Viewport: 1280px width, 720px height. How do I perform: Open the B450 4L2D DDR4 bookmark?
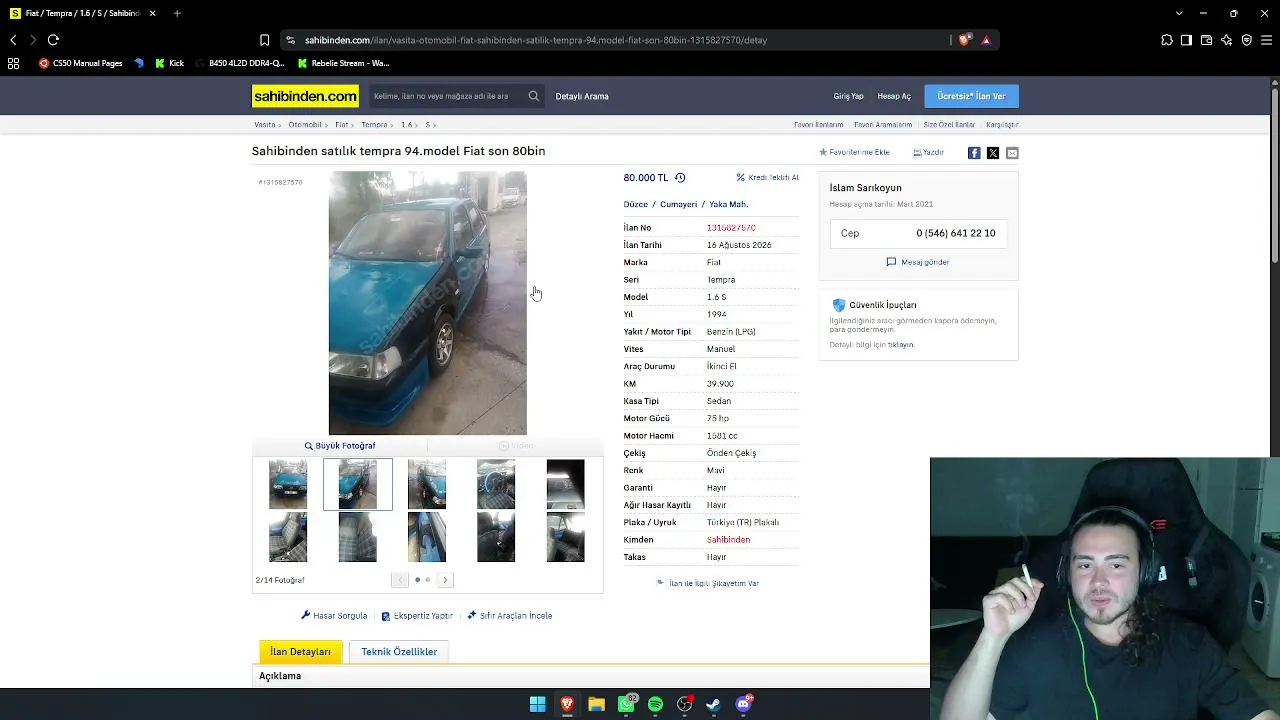tap(240, 63)
